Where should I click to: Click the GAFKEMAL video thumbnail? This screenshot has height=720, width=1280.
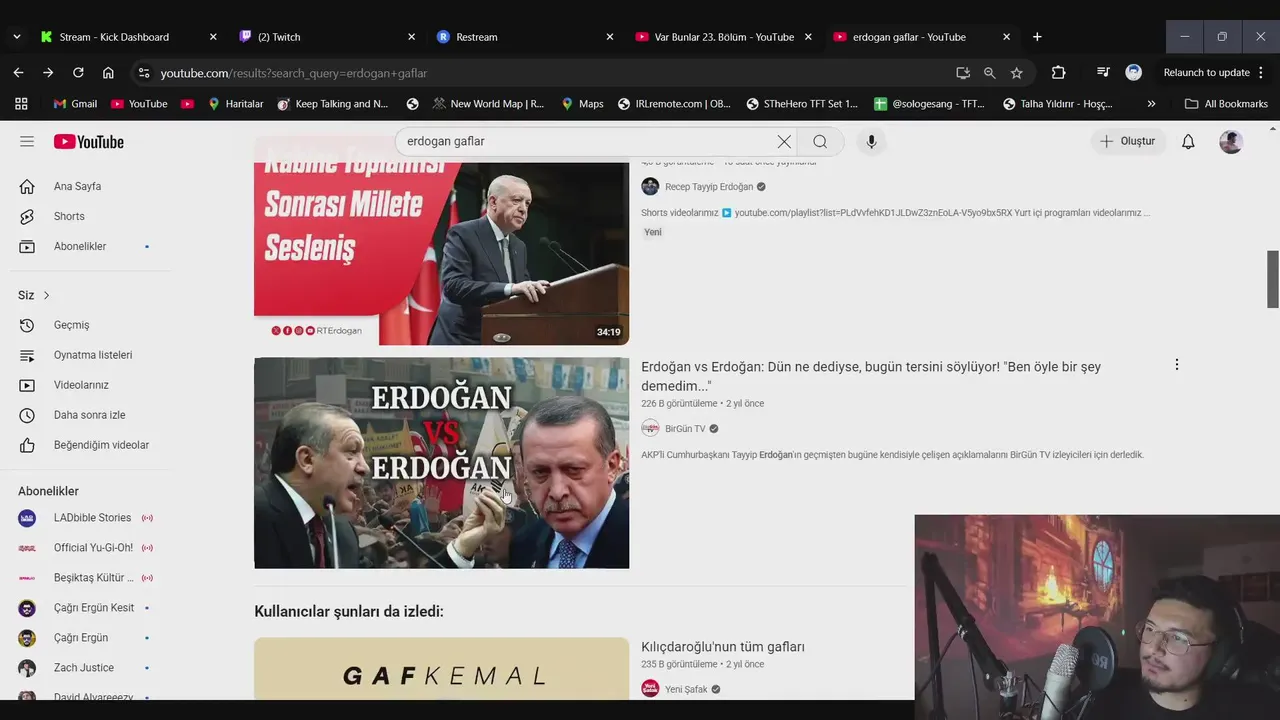(x=441, y=668)
